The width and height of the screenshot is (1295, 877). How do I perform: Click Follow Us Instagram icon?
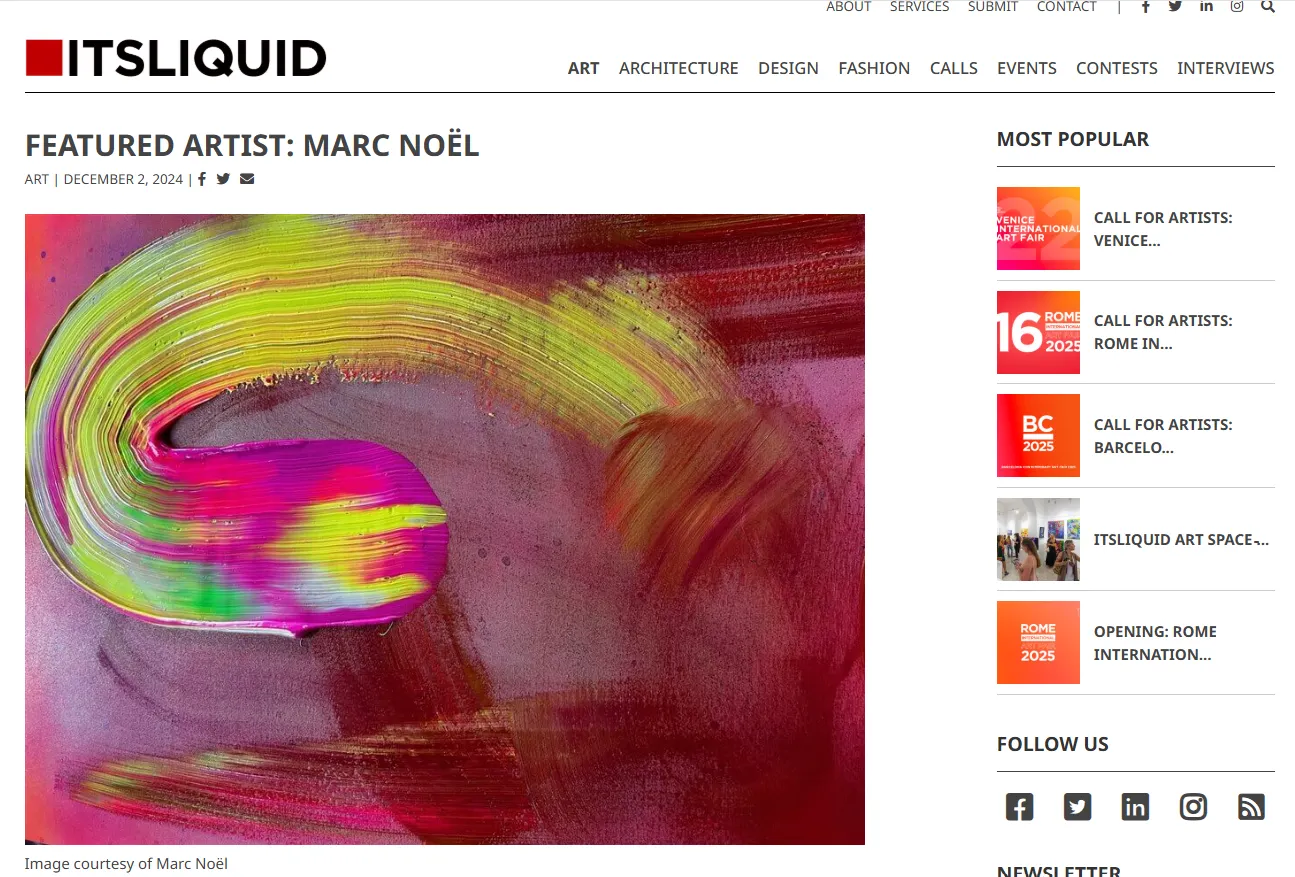[1193, 807]
